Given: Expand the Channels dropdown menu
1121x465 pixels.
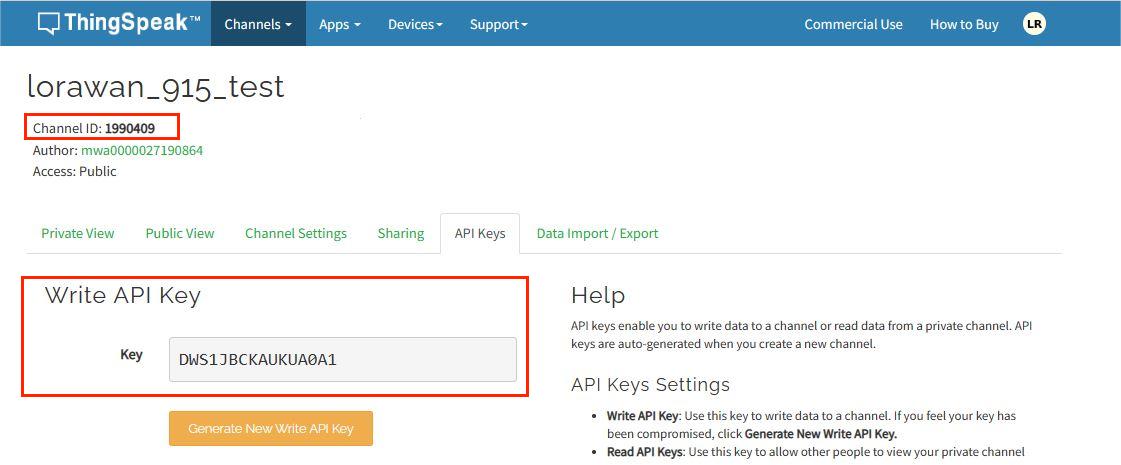Looking at the screenshot, I should [x=258, y=24].
